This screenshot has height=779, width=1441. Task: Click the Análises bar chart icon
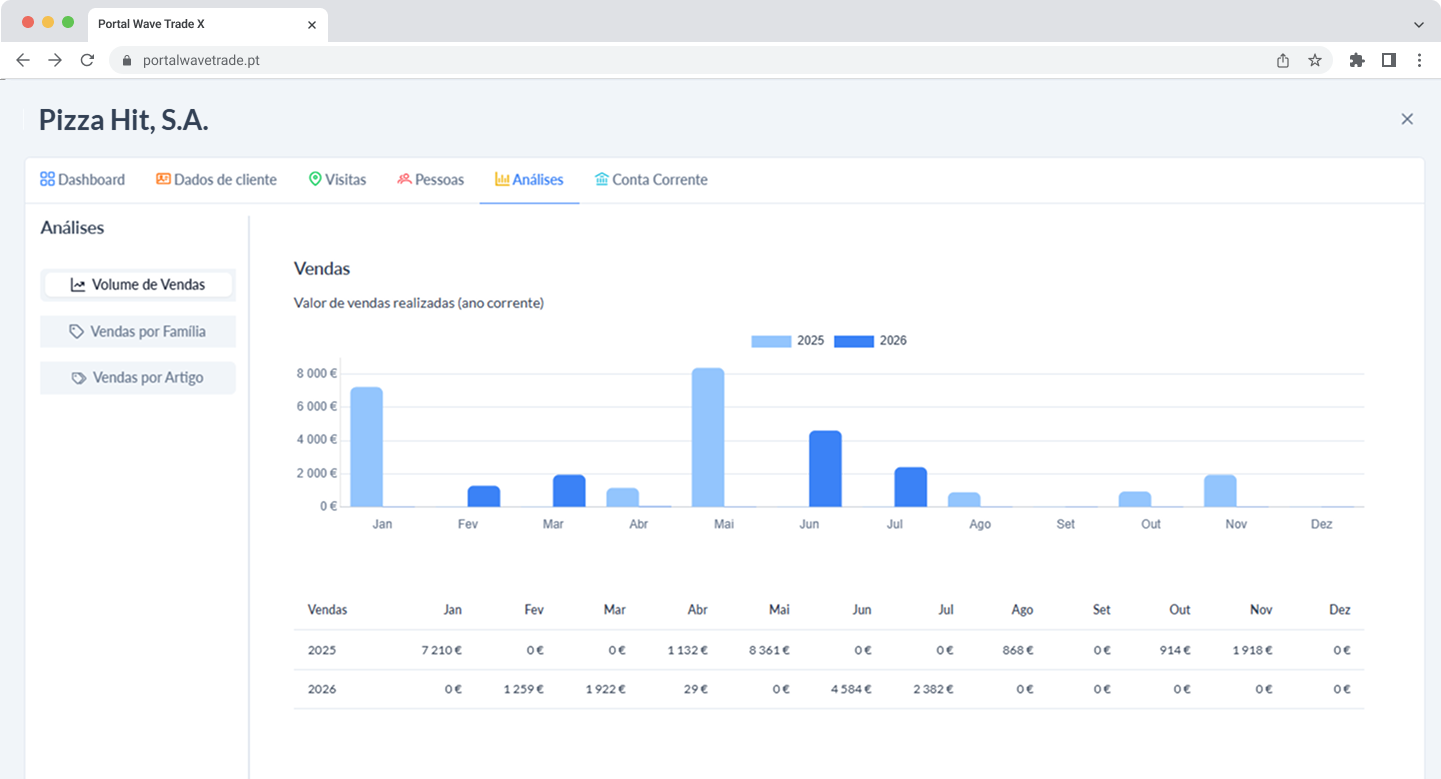click(x=502, y=179)
